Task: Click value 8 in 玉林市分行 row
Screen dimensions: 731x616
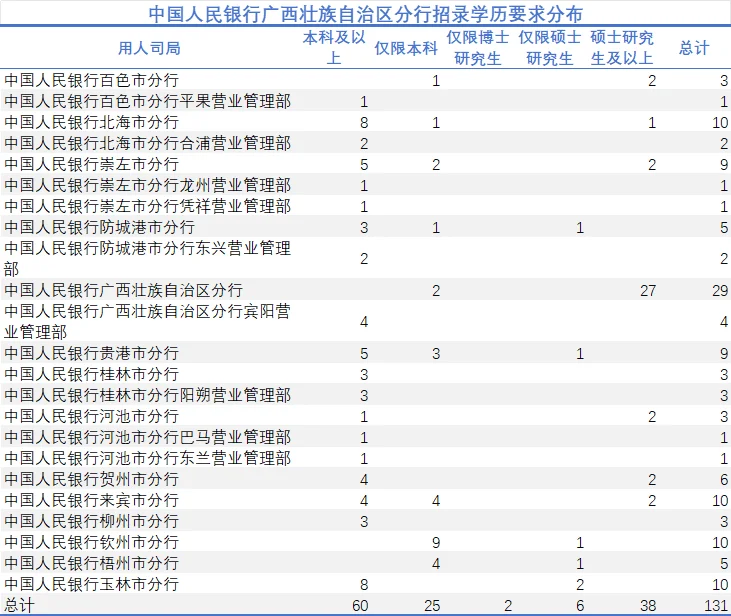Action: [x=364, y=584]
